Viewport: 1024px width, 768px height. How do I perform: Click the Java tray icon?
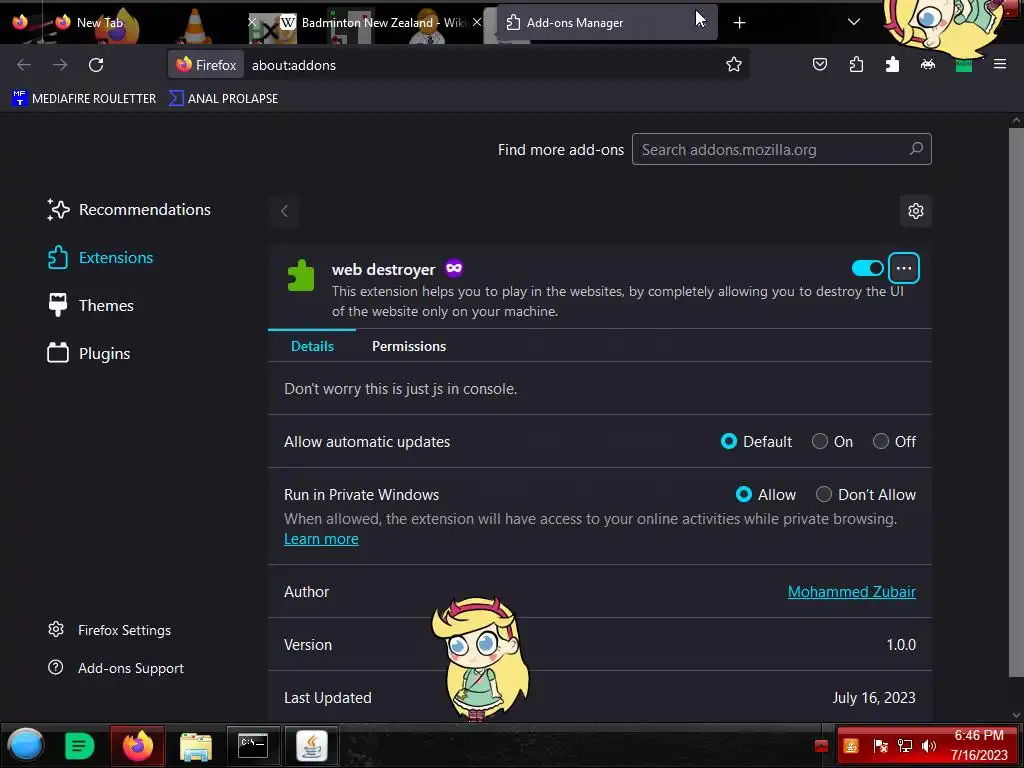click(x=851, y=746)
